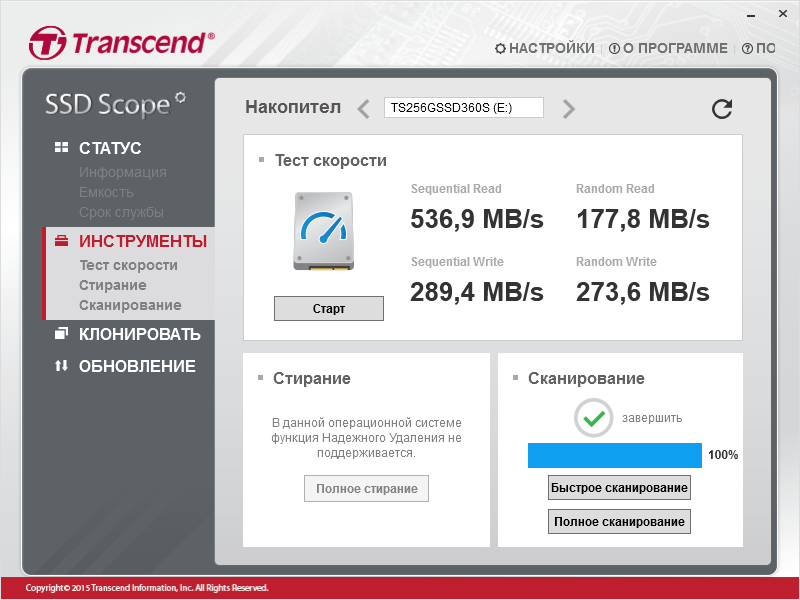Open the КЛОНИРОВАТЬ section

139,334
